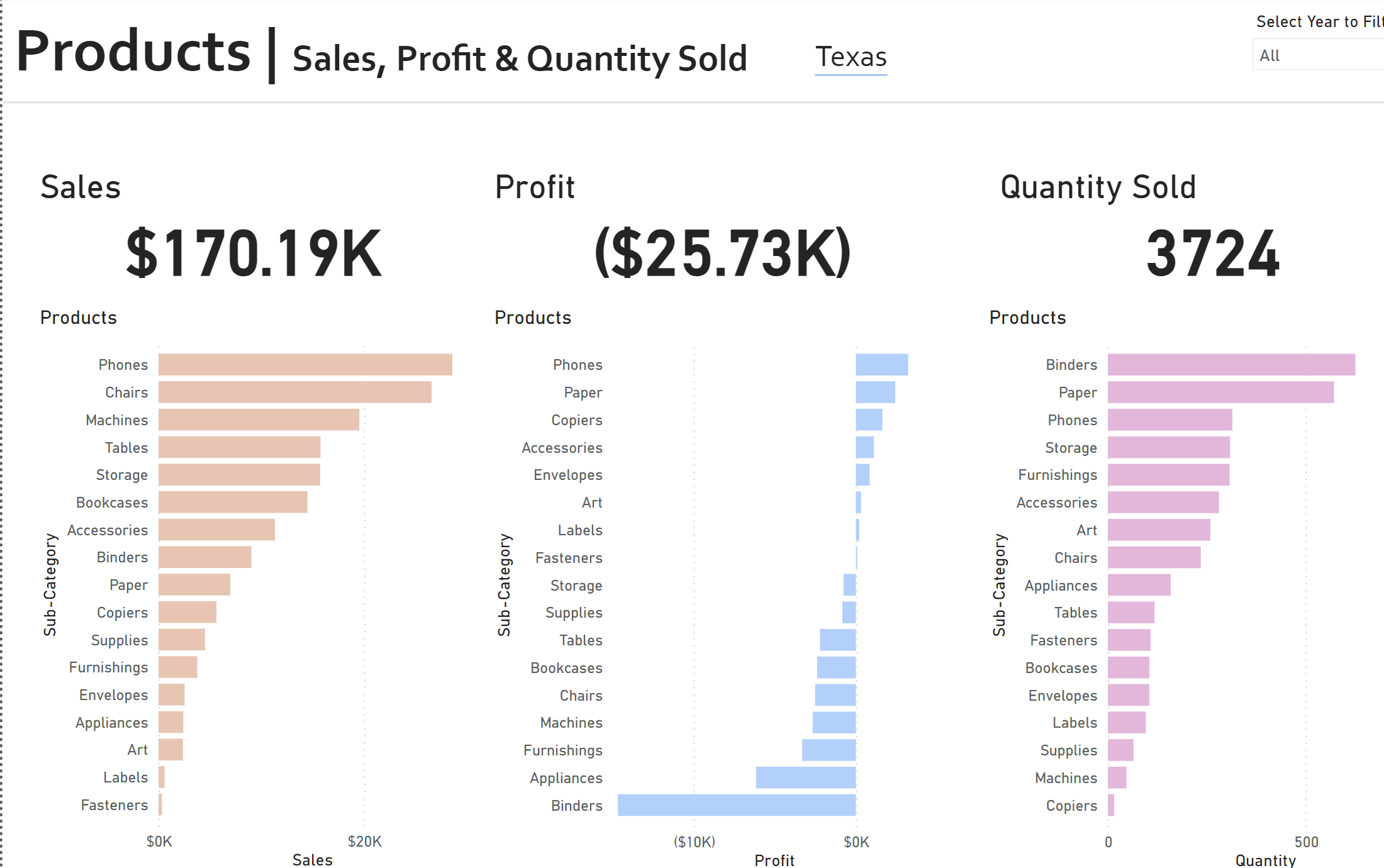Click the Tables label on Sales axis
The height and width of the screenshot is (868, 1384).
[x=126, y=448]
